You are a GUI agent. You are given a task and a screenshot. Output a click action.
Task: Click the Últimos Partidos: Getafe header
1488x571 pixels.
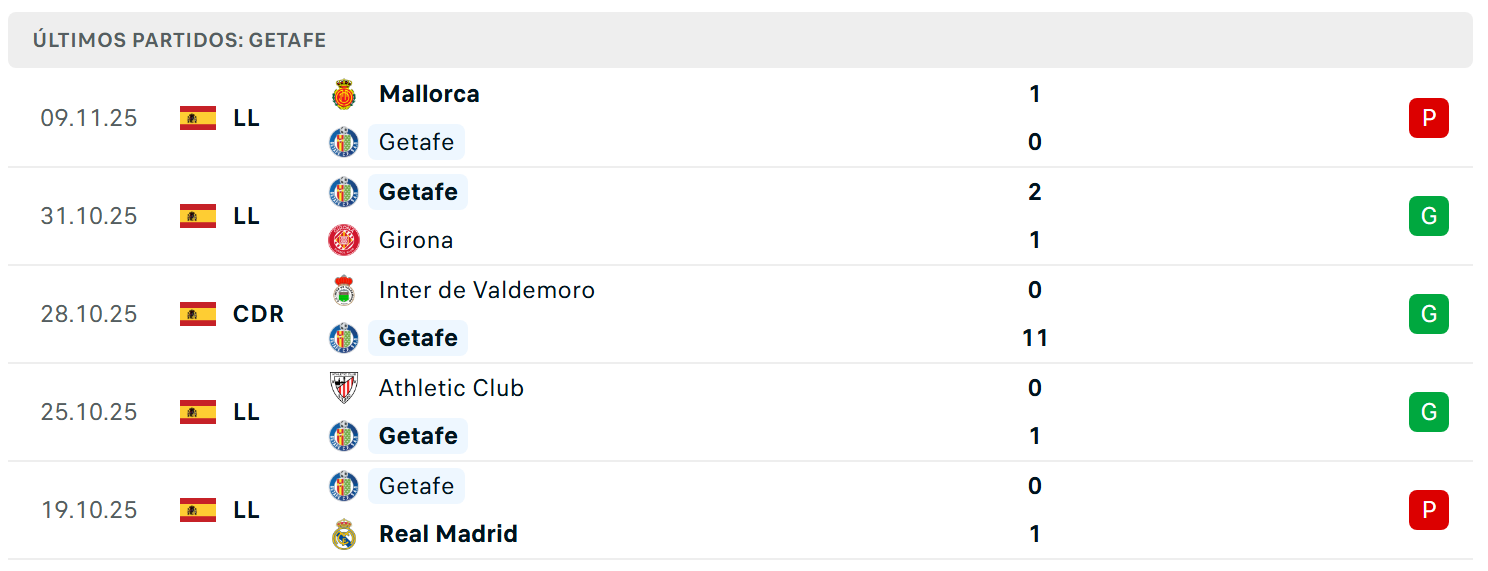click(x=180, y=41)
